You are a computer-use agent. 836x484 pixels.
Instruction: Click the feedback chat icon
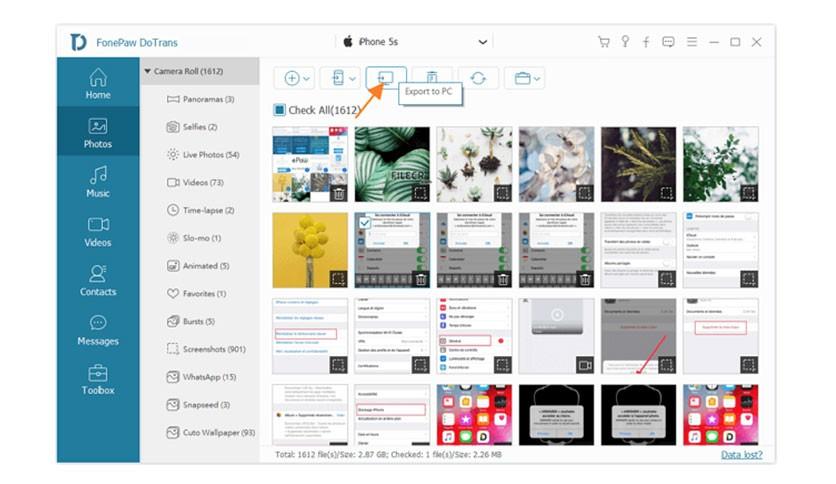(x=668, y=42)
